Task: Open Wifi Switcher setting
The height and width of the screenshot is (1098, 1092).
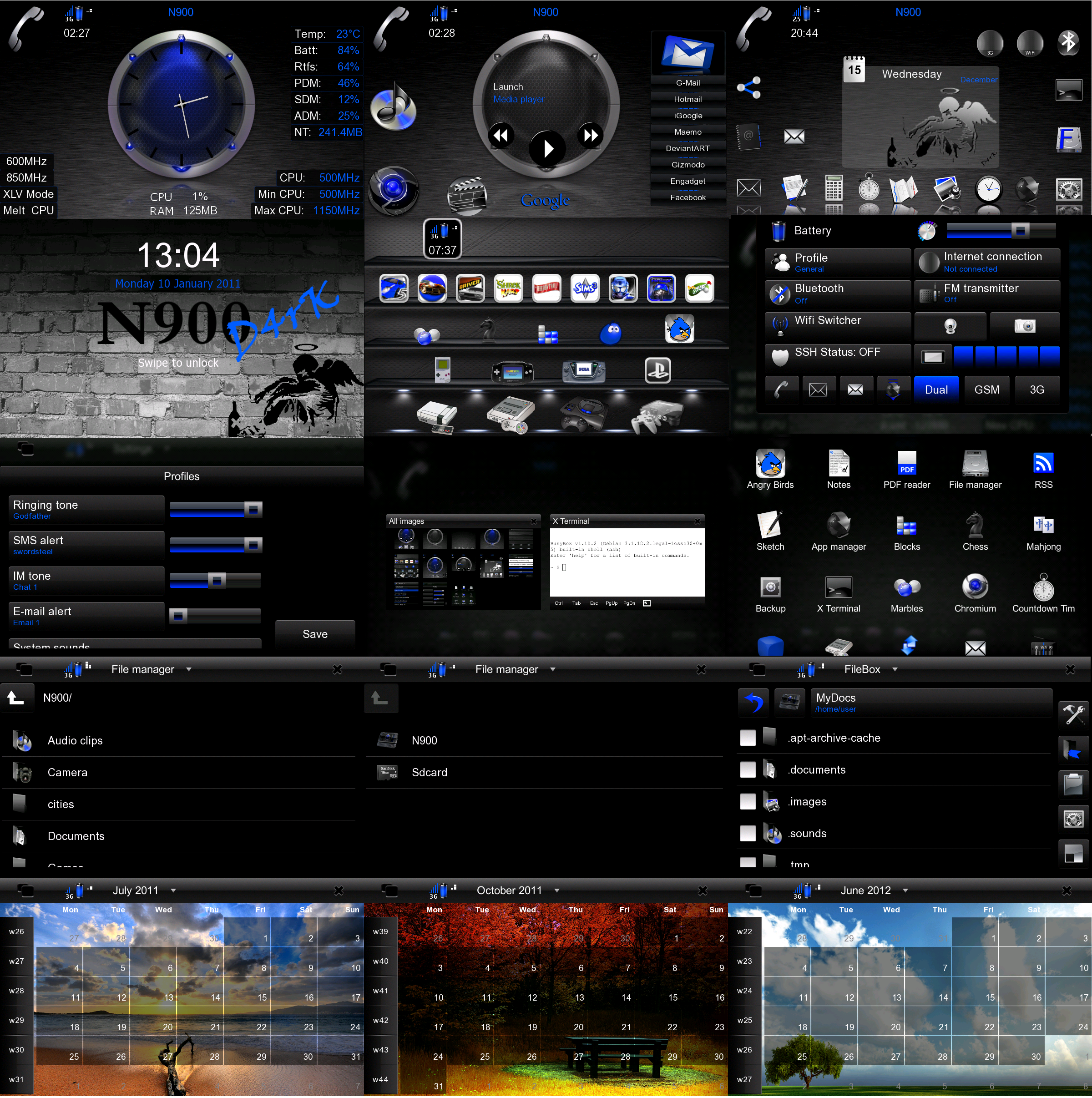Action: (838, 326)
